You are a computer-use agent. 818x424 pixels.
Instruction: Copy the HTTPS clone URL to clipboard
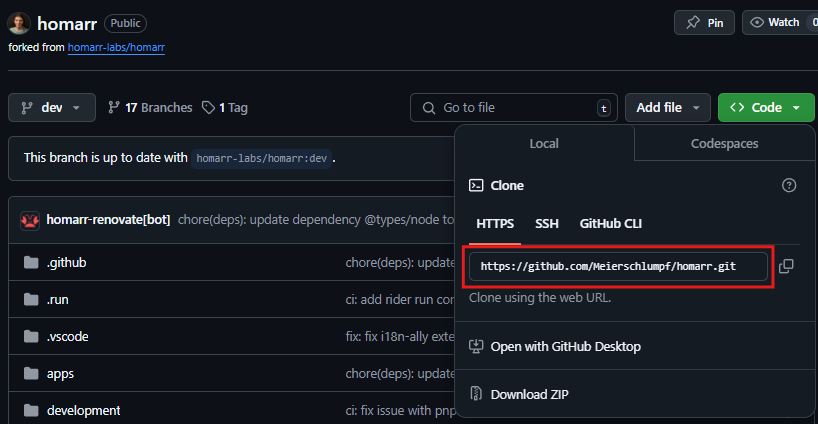point(786,266)
